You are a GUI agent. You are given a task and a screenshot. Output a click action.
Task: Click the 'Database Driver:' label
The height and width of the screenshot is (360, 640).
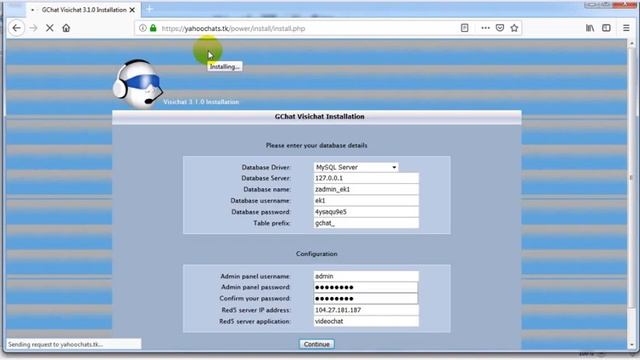pyautogui.click(x=266, y=167)
